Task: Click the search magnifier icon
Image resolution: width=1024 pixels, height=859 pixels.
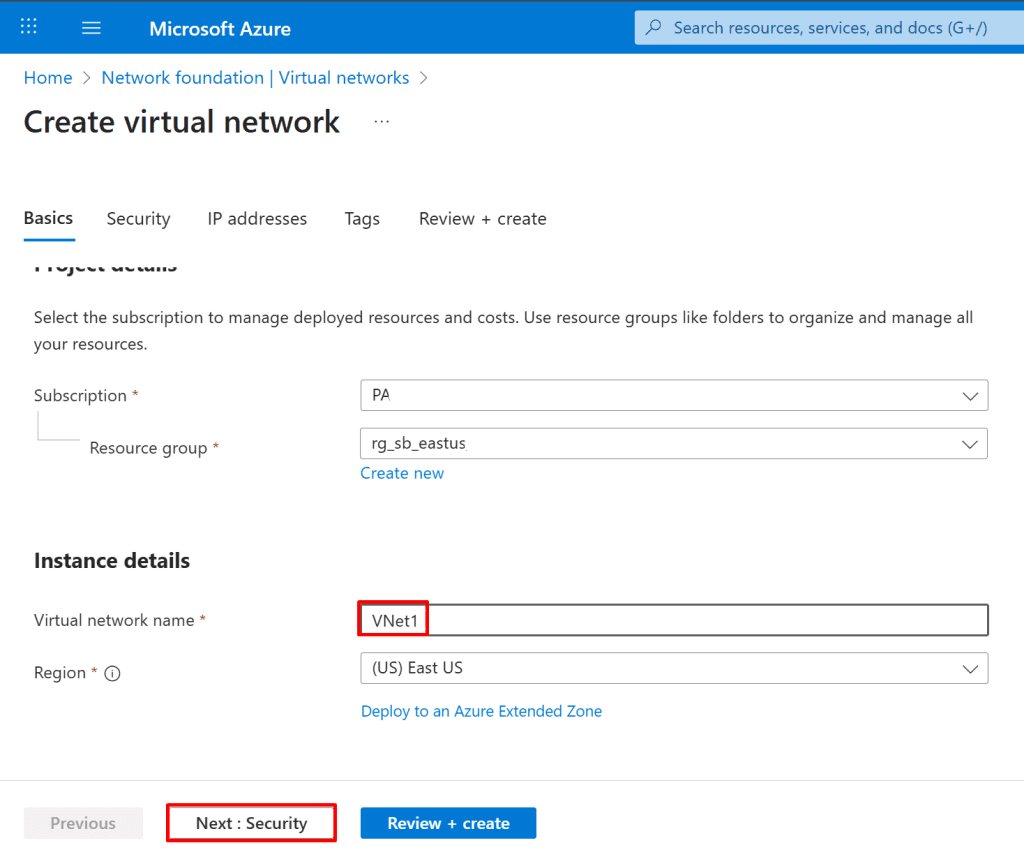Action: tap(654, 28)
